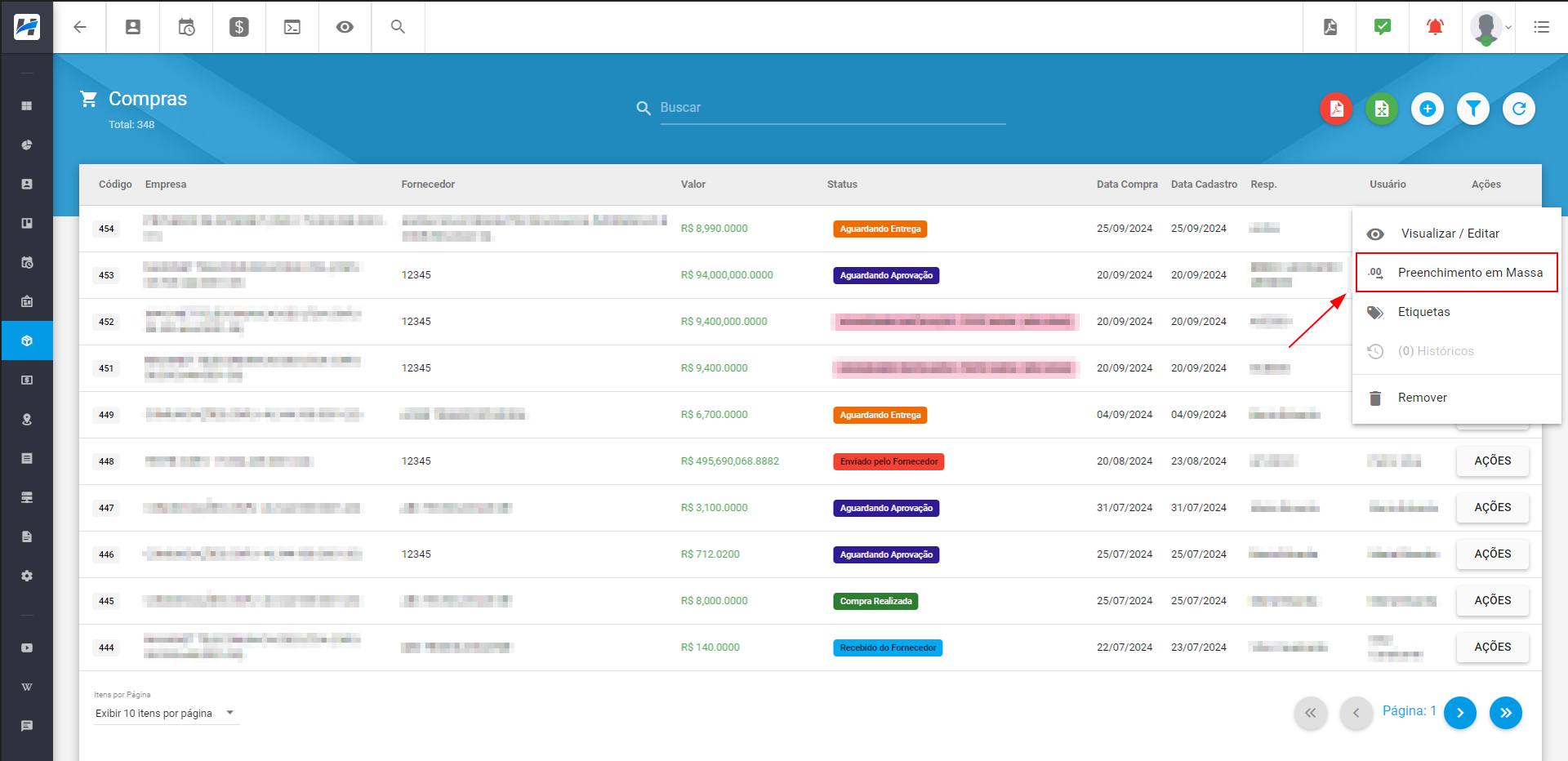Click Enviado pelo Fornecedor status badge
This screenshot has height=761, width=1568.
point(889,462)
